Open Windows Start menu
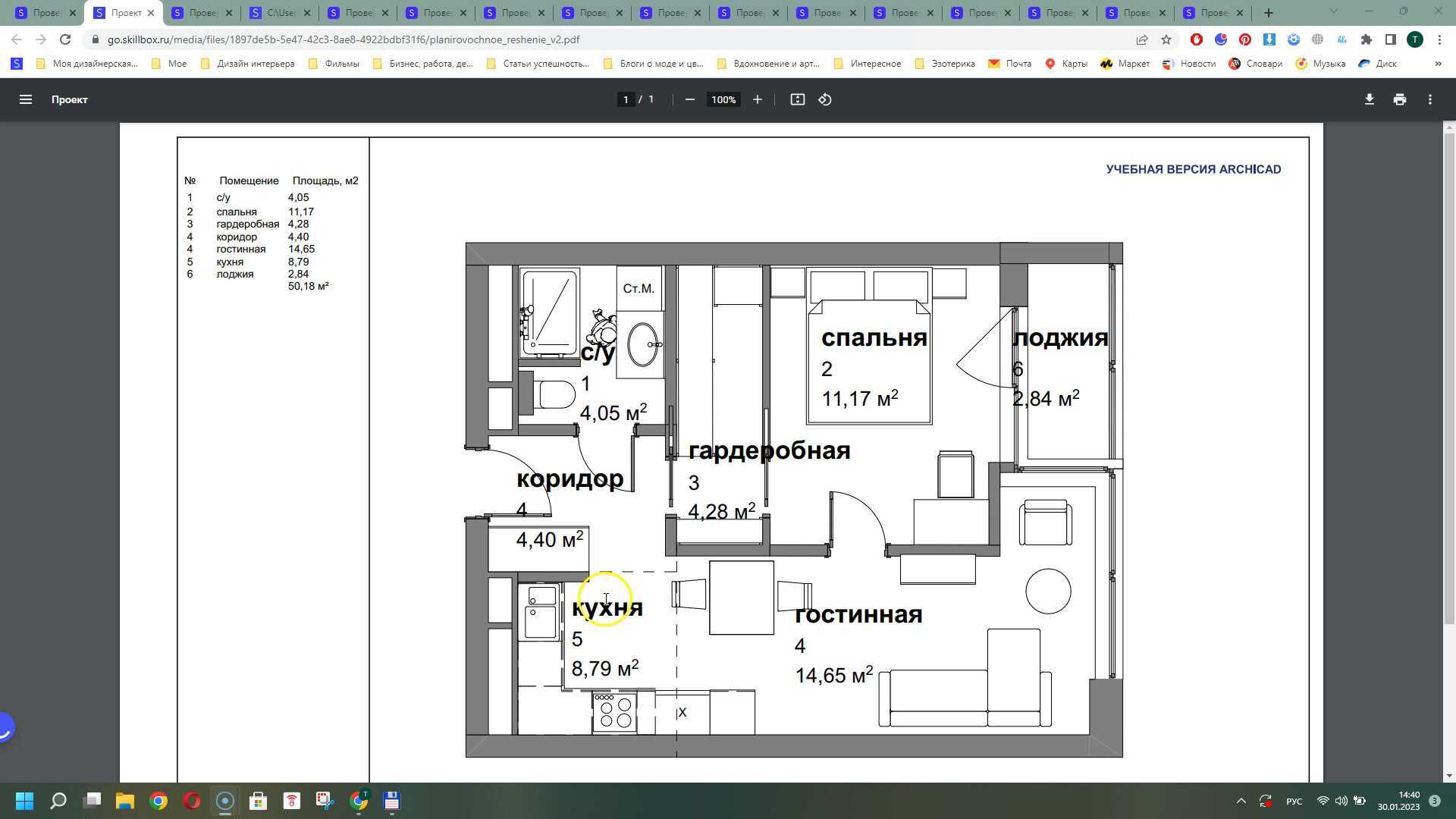 [24, 801]
